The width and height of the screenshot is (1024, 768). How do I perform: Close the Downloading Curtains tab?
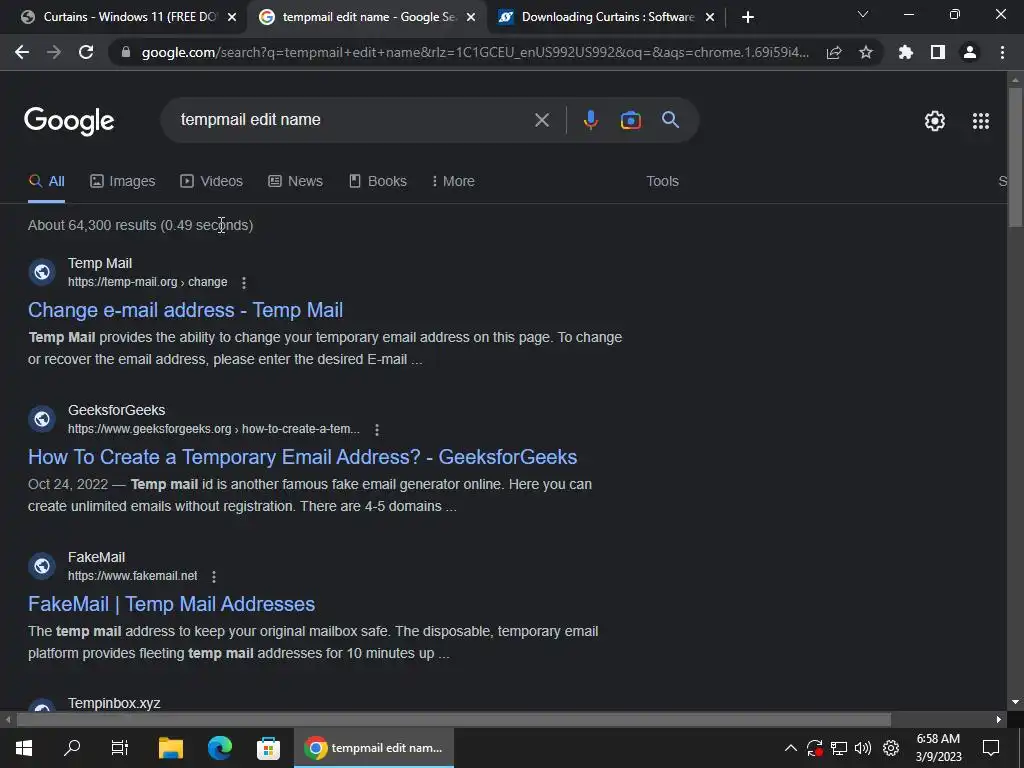tap(710, 17)
